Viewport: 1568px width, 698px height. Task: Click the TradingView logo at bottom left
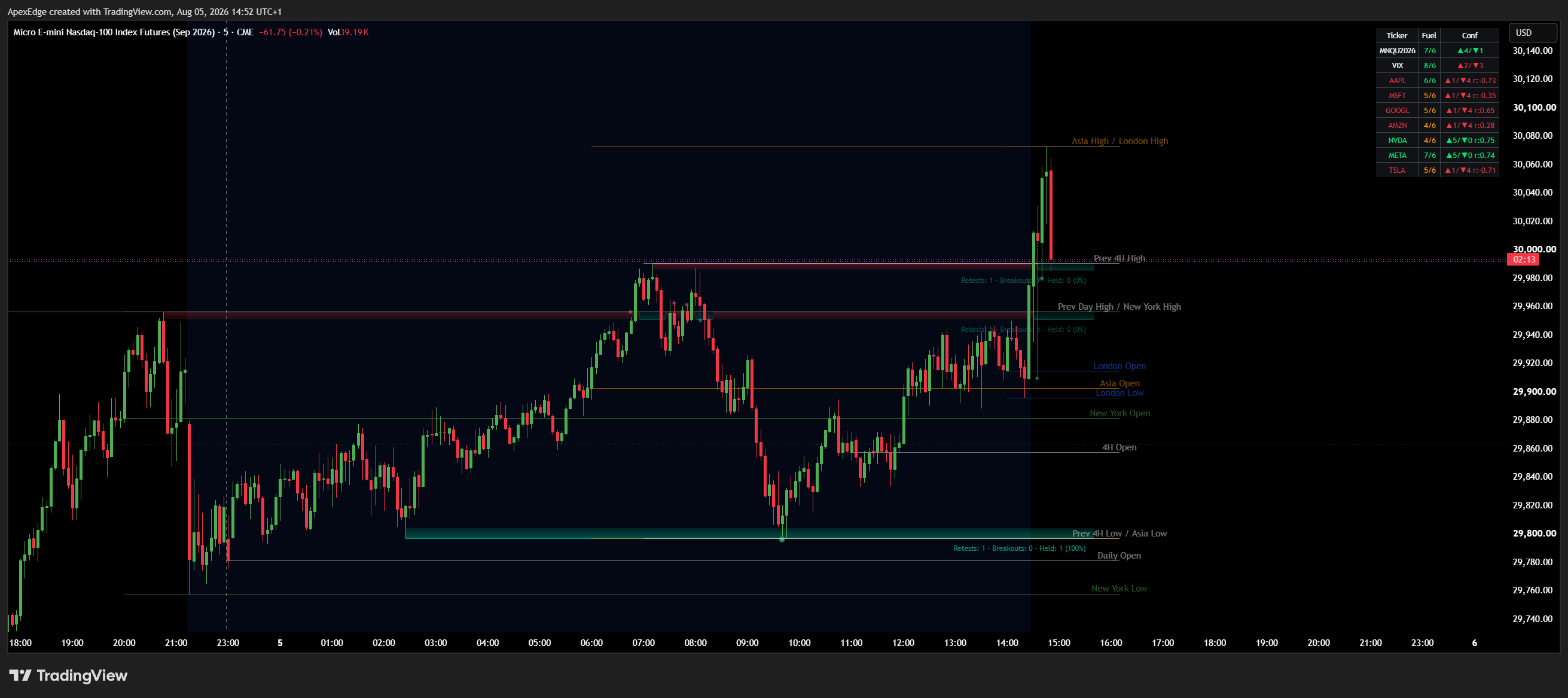68,675
